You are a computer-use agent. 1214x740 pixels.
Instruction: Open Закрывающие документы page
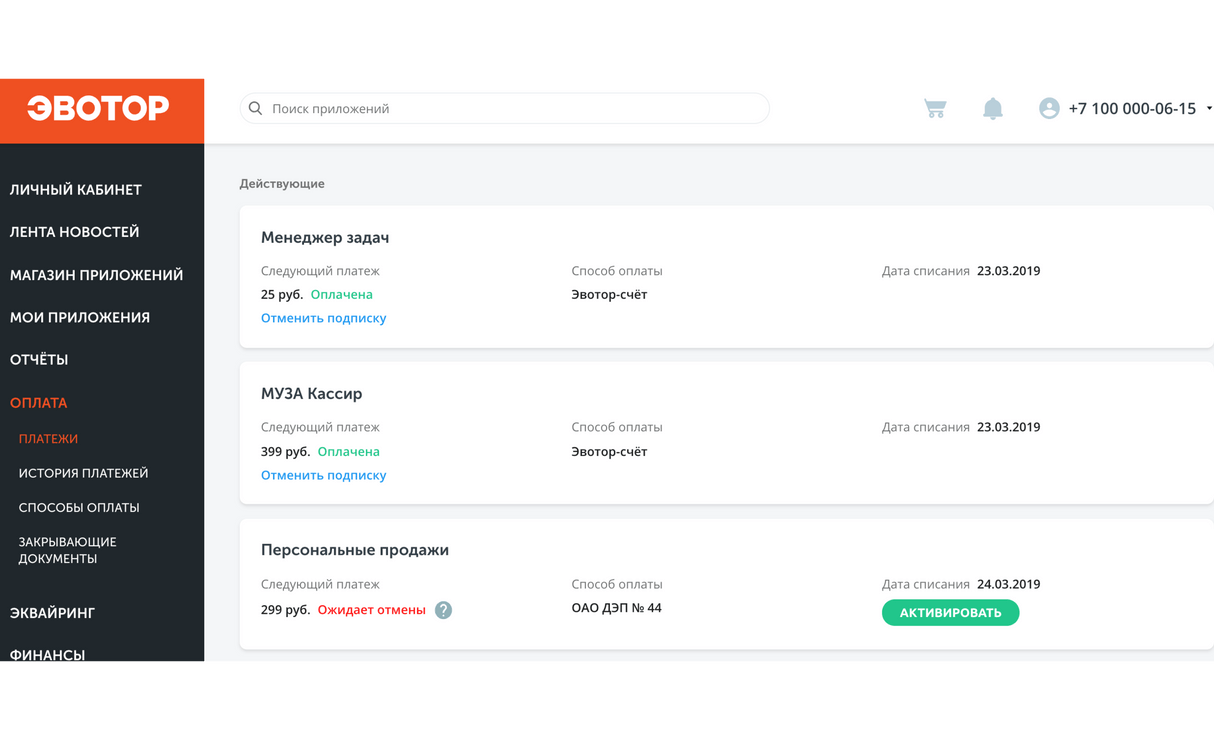68,550
